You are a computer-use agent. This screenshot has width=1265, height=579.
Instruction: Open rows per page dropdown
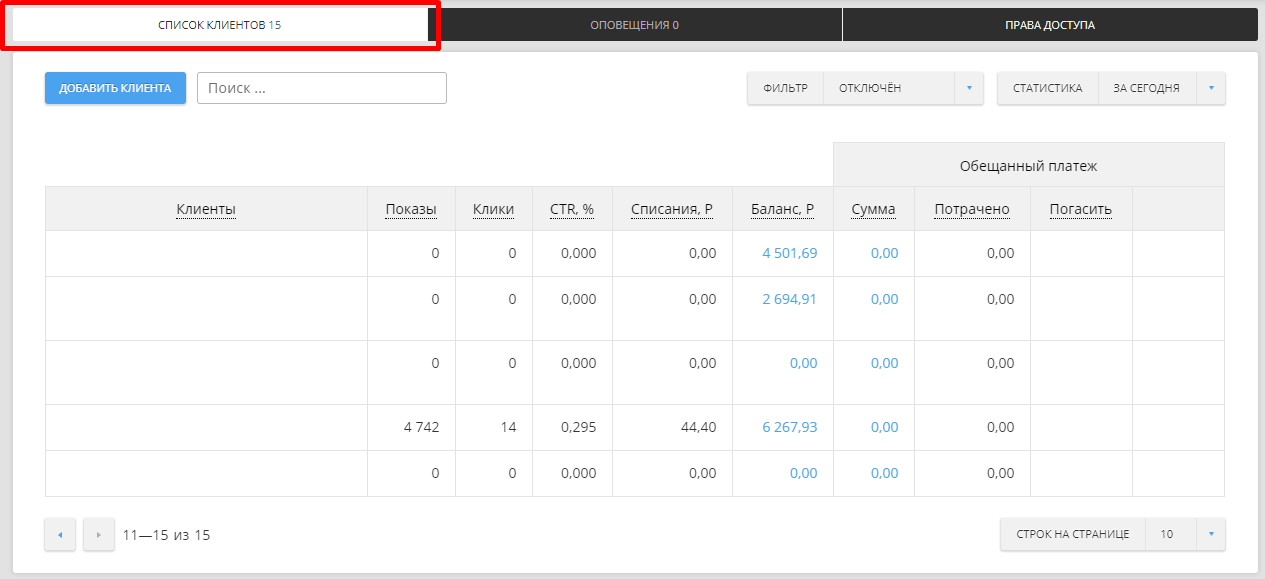pyautogui.click(x=1210, y=534)
